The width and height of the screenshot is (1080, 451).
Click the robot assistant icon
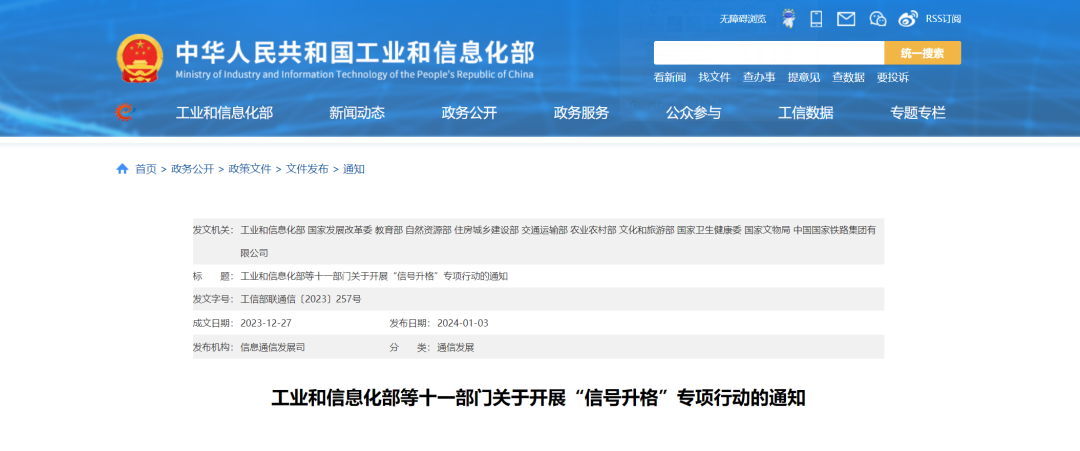tap(788, 18)
